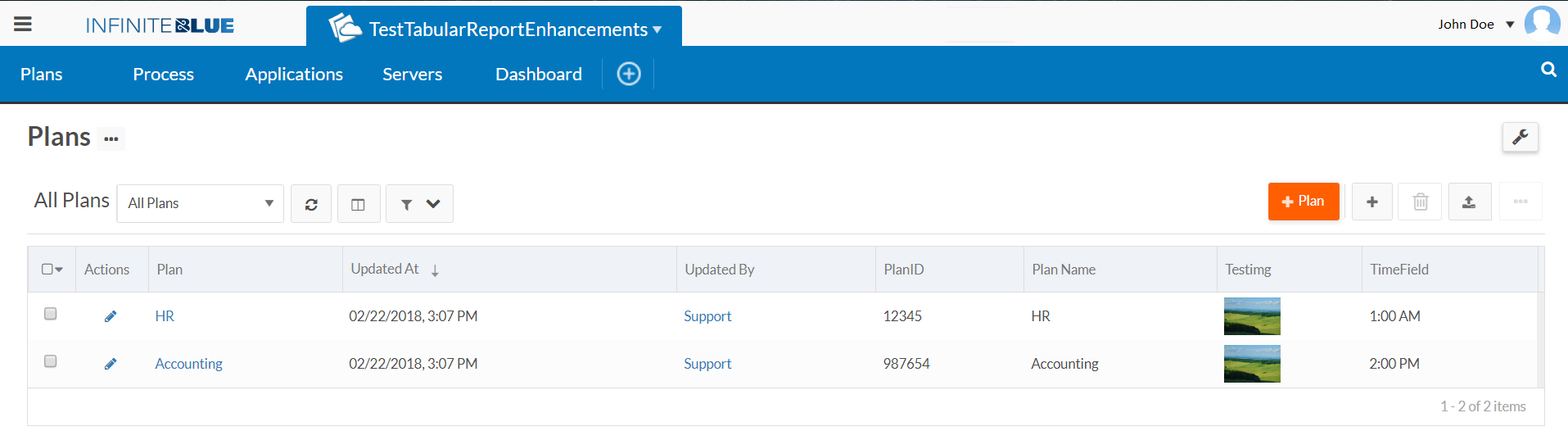Image resolution: width=1568 pixels, height=440 pixels.
Task: Edit the HR row pencil icon
Action: [x=111, y=316]
